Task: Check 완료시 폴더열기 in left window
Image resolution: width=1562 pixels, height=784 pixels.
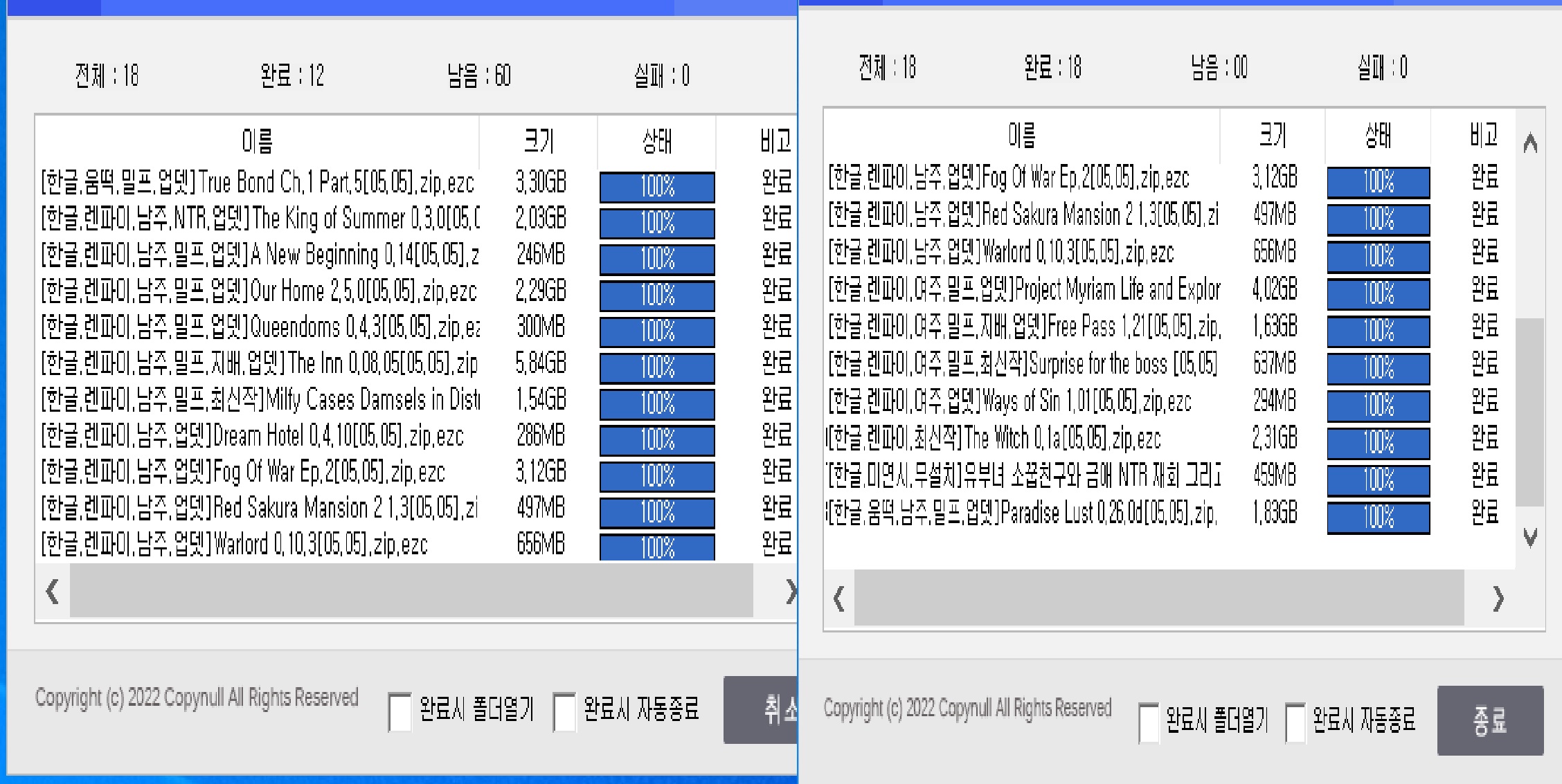Action: [x=400, y=711]
